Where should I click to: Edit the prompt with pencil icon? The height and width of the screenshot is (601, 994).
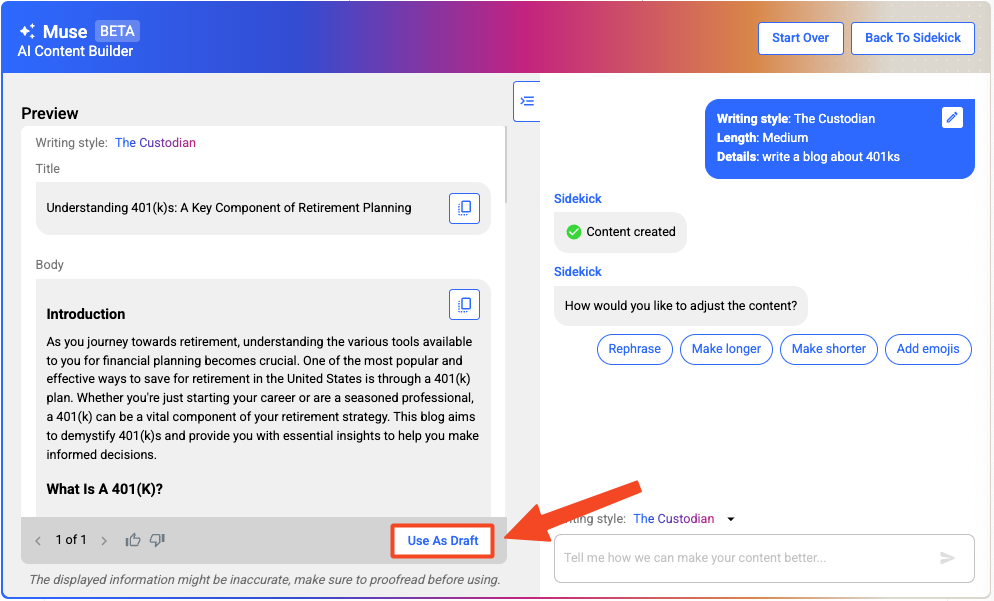point(952,118)
